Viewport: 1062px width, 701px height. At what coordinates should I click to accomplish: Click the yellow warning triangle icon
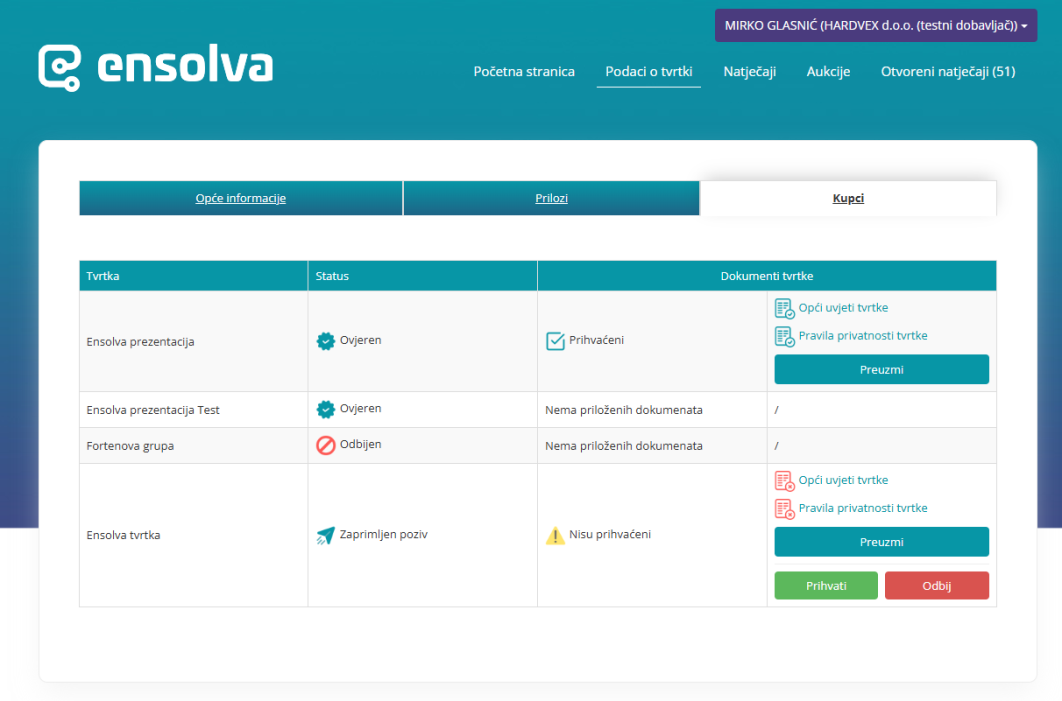pyautogui.click(x=555, y=535)
